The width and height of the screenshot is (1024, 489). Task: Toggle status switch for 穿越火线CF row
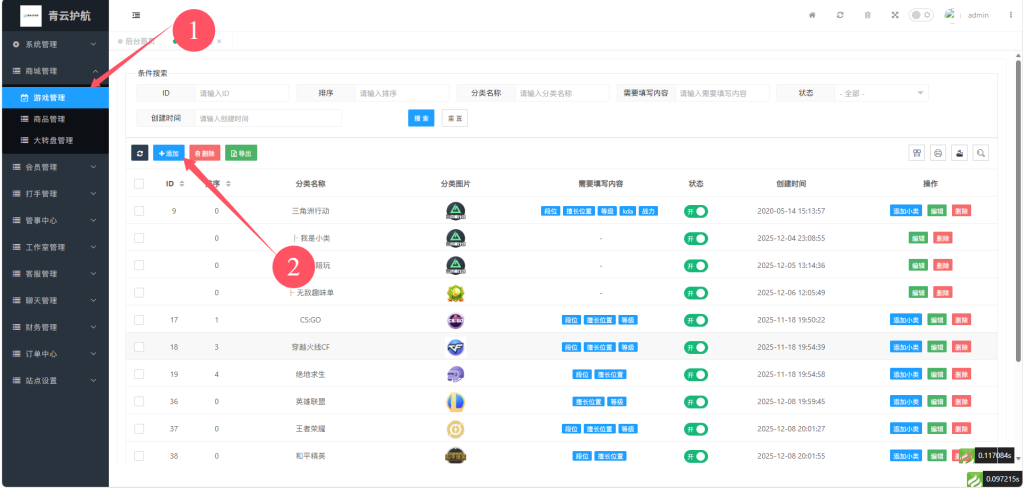(x=696, y=347)
